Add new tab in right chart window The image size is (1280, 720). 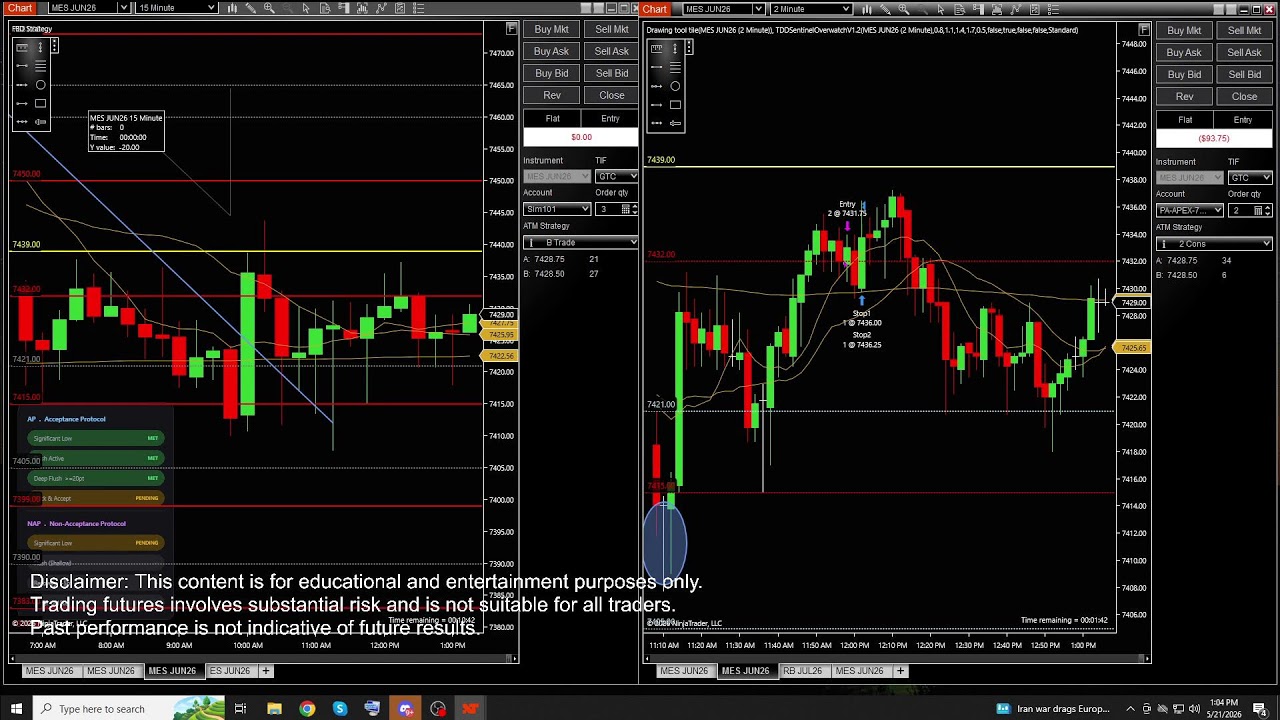(900, 671)
